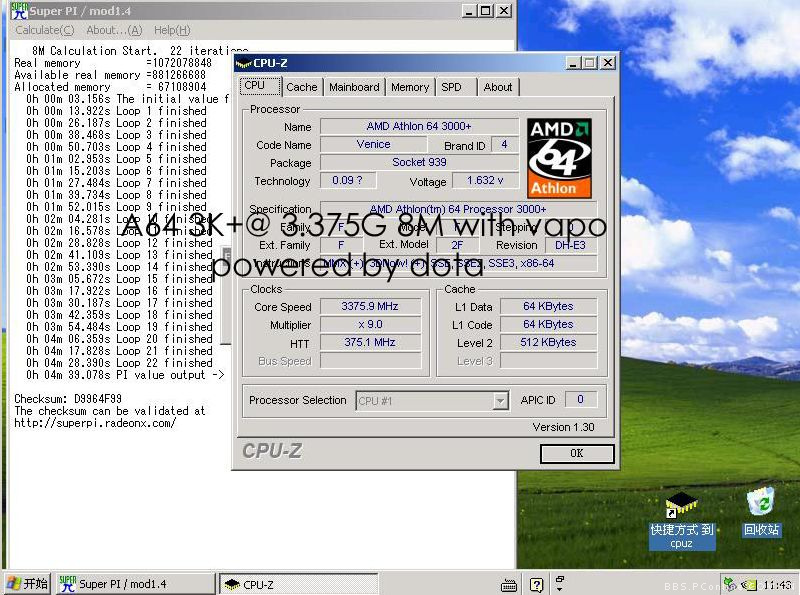Close the CPU-Z window
The image size is (800, 595).
[x=608, y=63]
